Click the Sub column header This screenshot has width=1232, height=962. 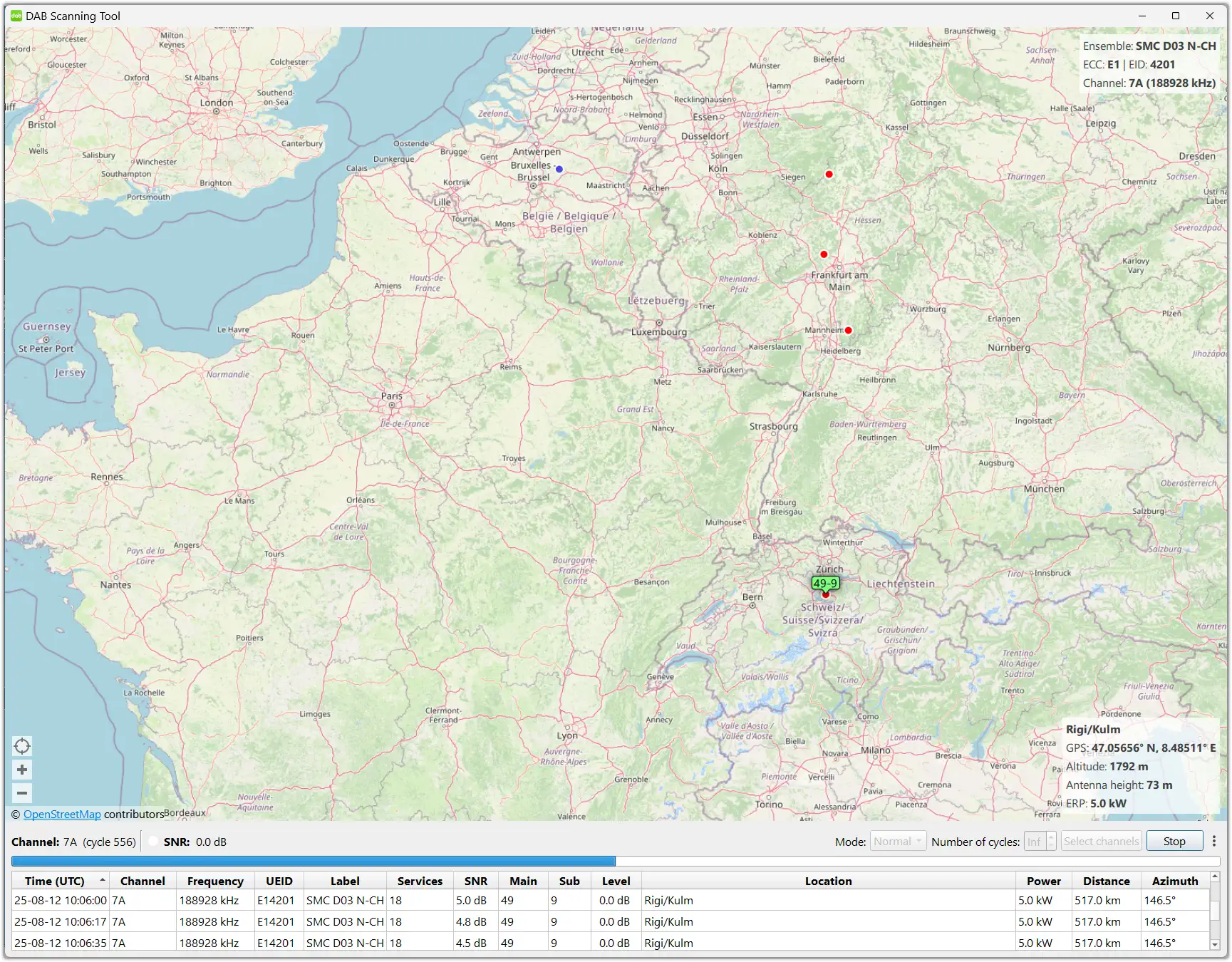coord(569,881)
